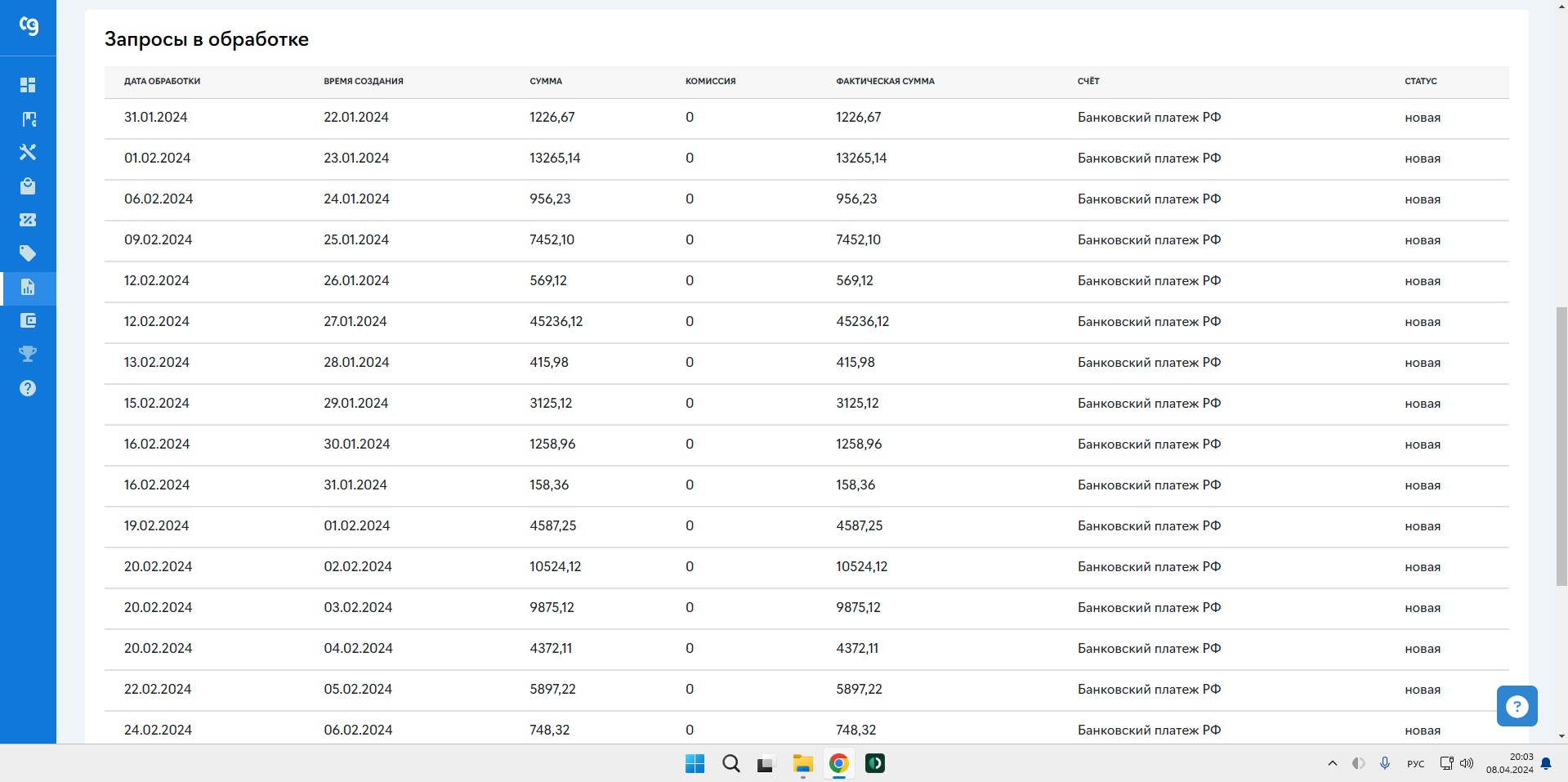This screenshot has height=782, width=1568.
Task: Click the logo icon above the sidebar
Action: (x=29, y=27)
